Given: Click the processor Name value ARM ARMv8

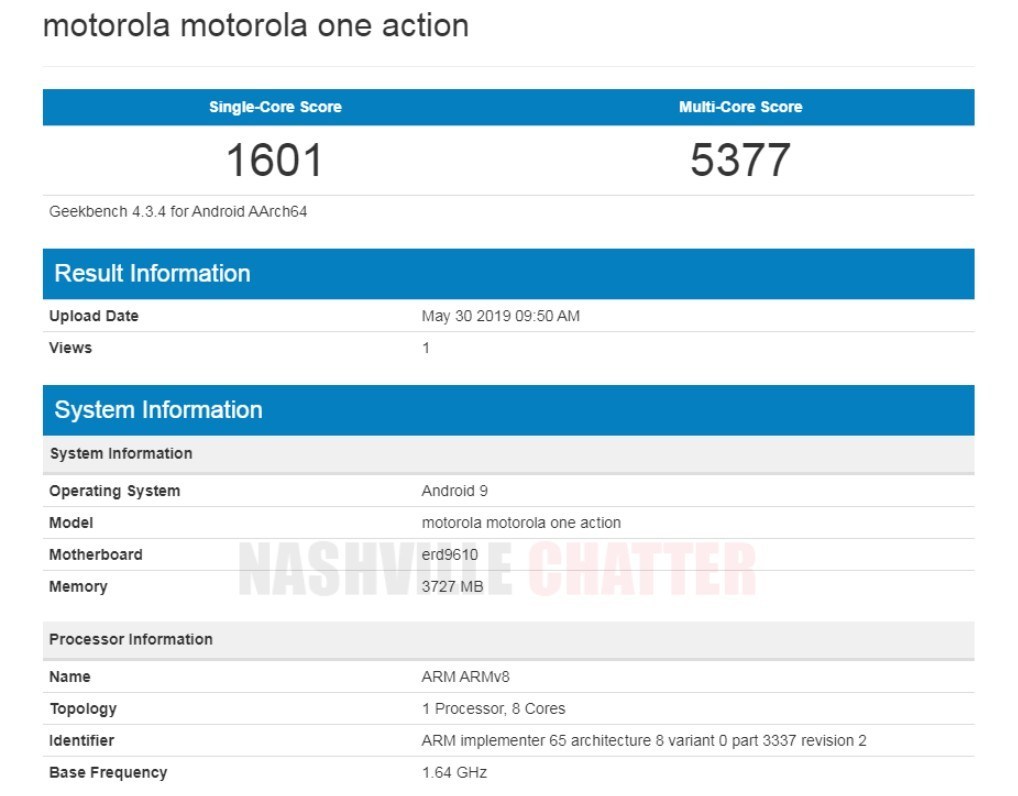Looking at the screenshot, I should click(466, 677).
